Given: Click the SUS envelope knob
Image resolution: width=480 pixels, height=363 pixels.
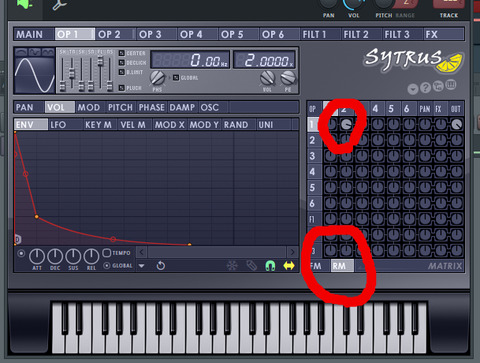Looking at the screenshot, I should [x=73, y=256].
